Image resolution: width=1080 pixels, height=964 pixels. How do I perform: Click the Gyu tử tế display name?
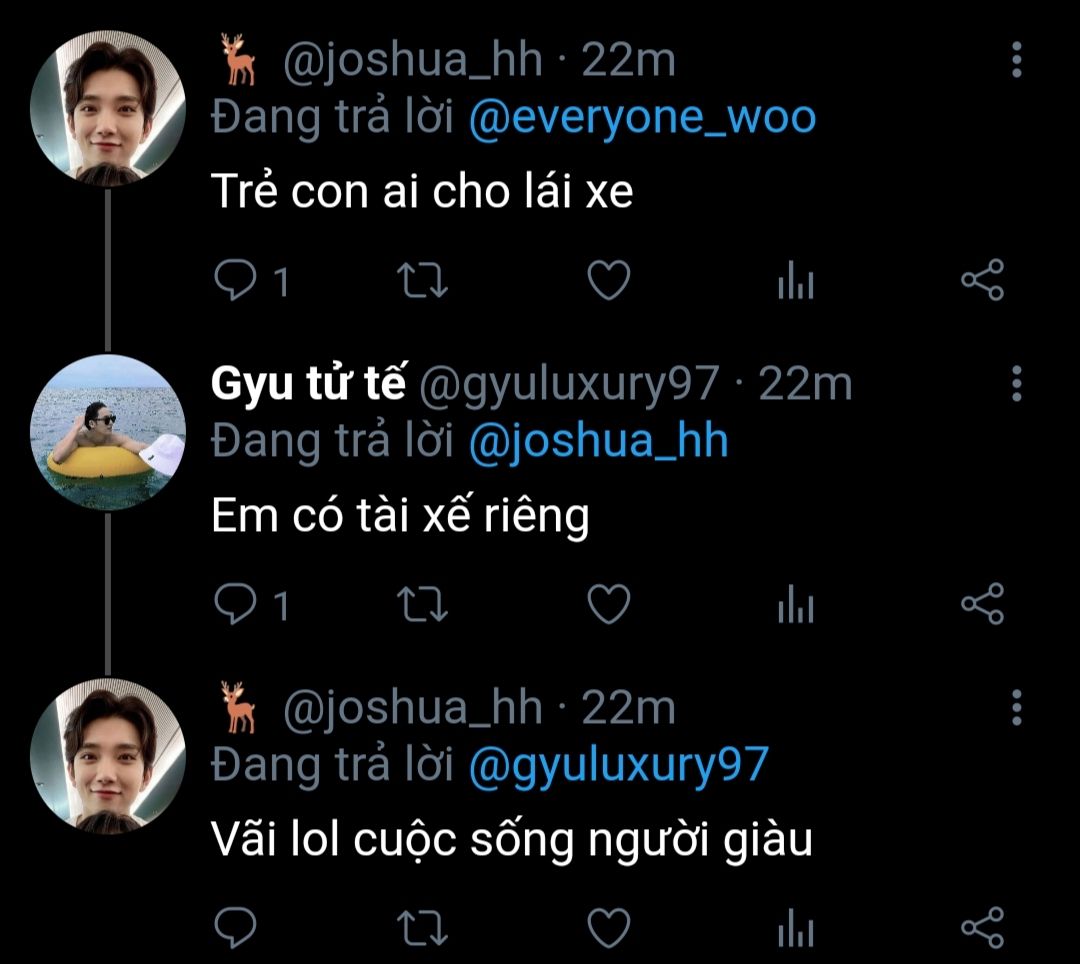[x=308, y=384]
